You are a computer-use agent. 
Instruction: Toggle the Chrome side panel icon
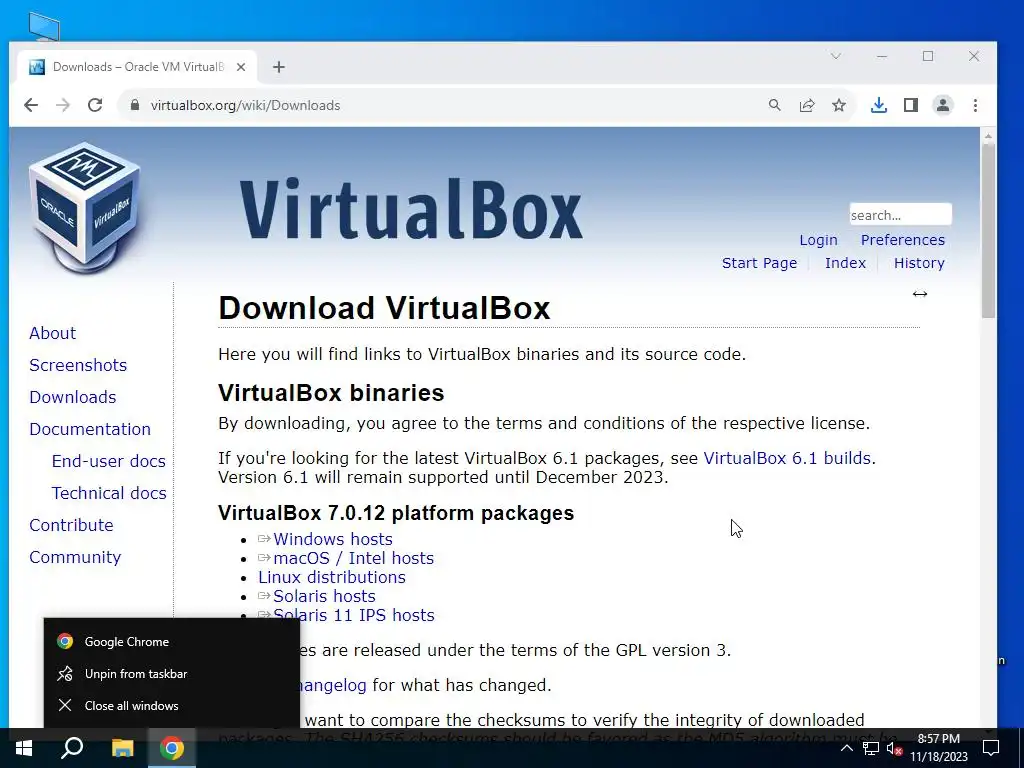click(x=911, y=105)
